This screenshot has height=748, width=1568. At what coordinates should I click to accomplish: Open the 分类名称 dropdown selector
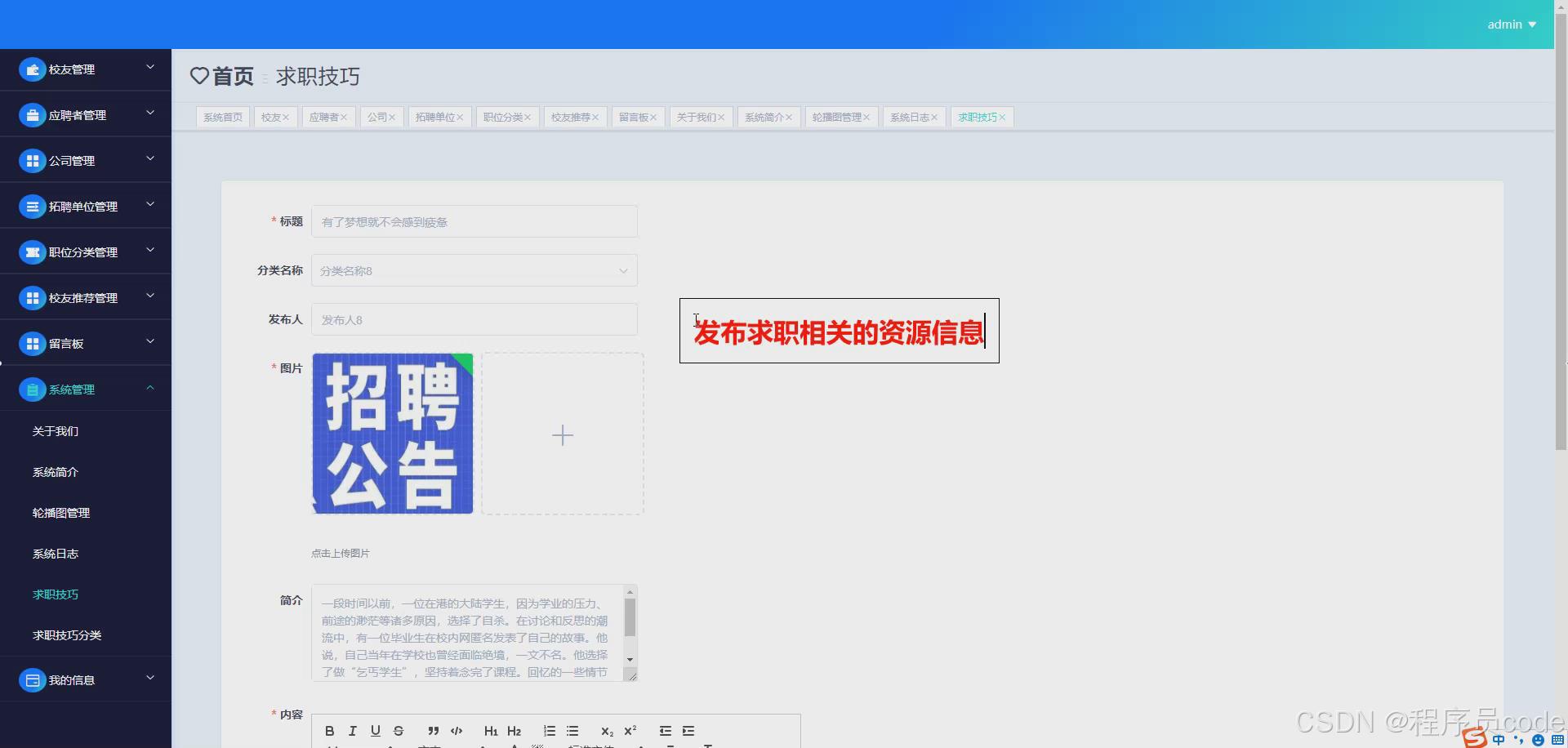click(474, 270)
